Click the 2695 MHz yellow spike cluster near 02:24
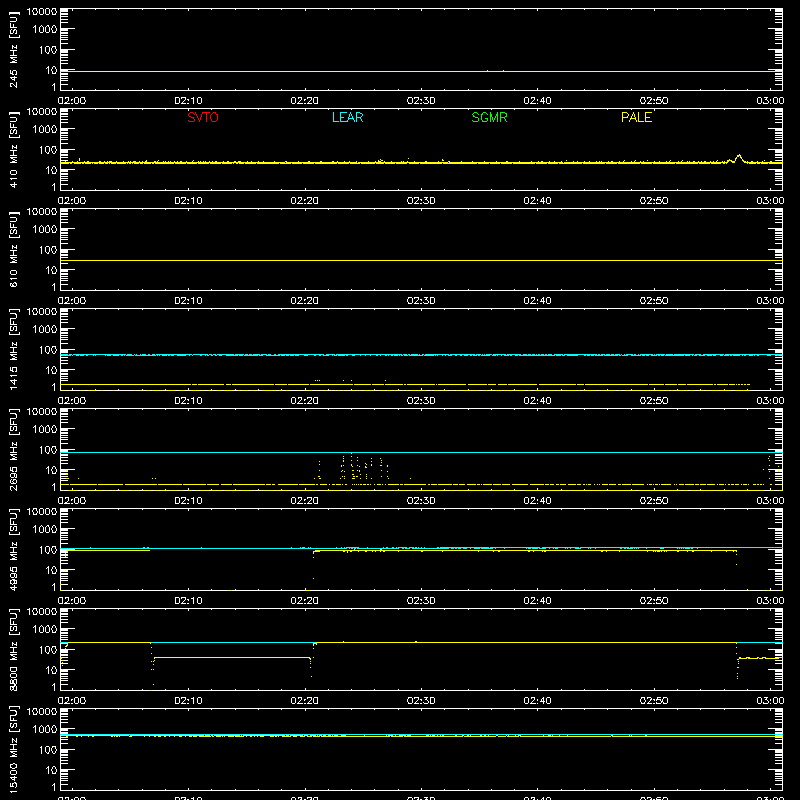 tap(357, 467)
